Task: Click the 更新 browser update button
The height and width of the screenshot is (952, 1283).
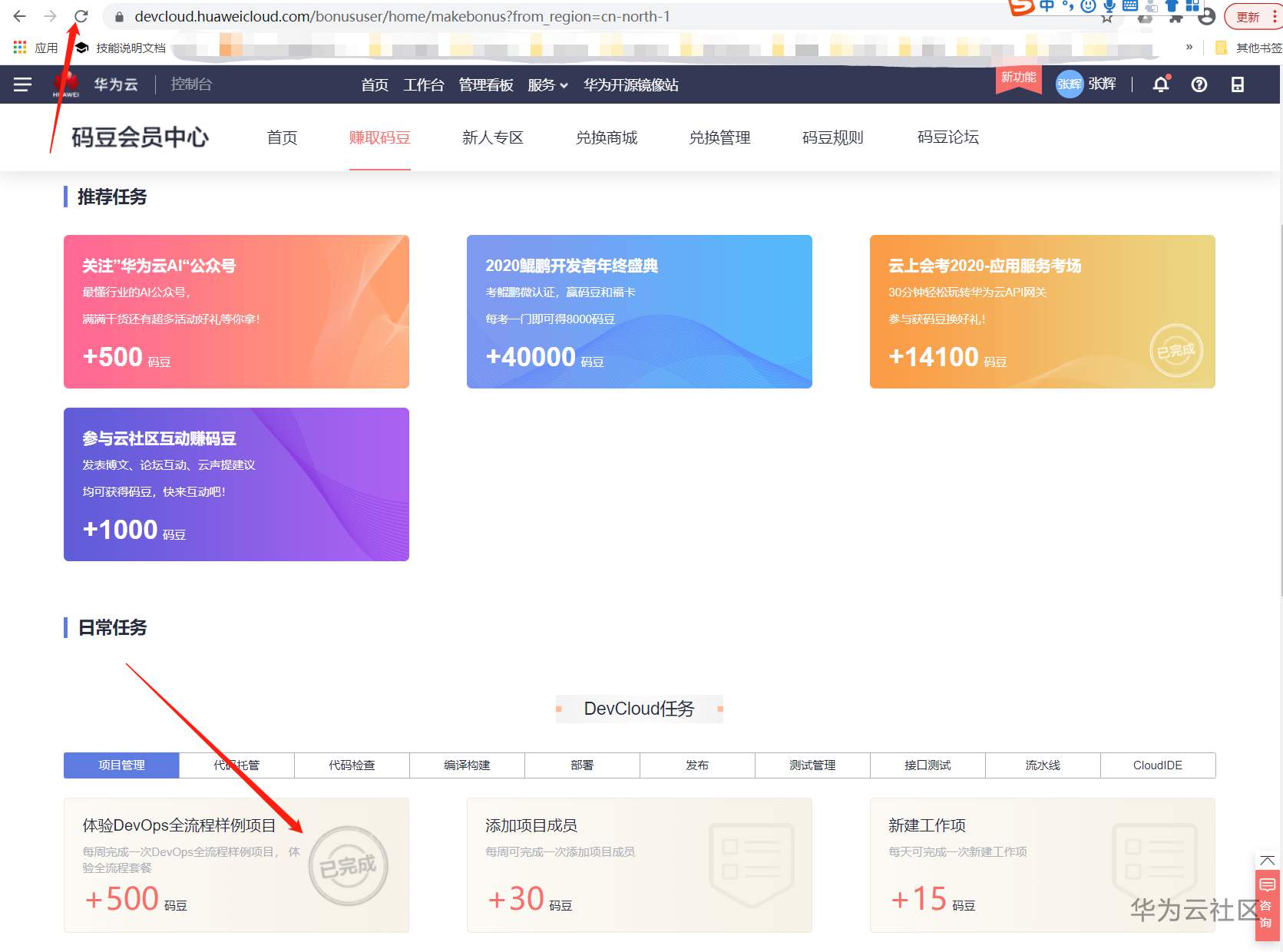Action: pyautogui.click(x=1248, y=17)
